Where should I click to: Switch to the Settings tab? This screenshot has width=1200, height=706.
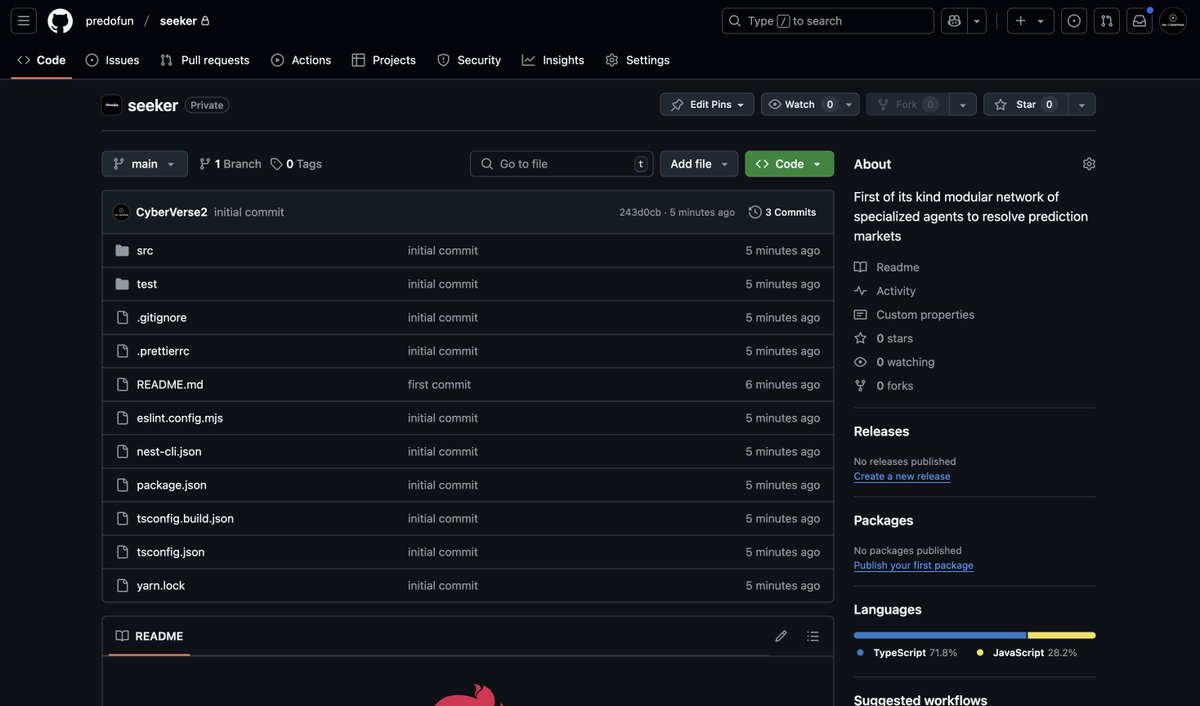pos(637,60)
